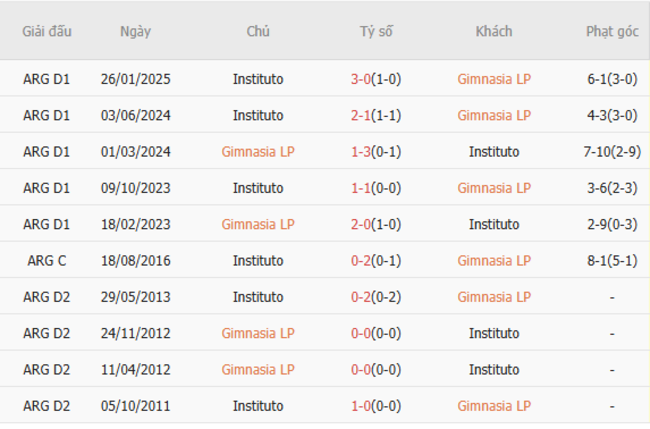Click the "Tỷ số" column header
Viewport: 650px width, 429px height.
(376, 31)
